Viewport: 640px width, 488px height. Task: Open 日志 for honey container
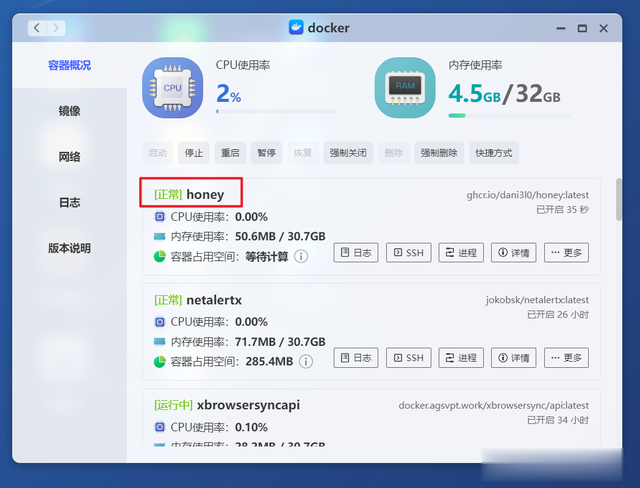(x=356, y=253)
